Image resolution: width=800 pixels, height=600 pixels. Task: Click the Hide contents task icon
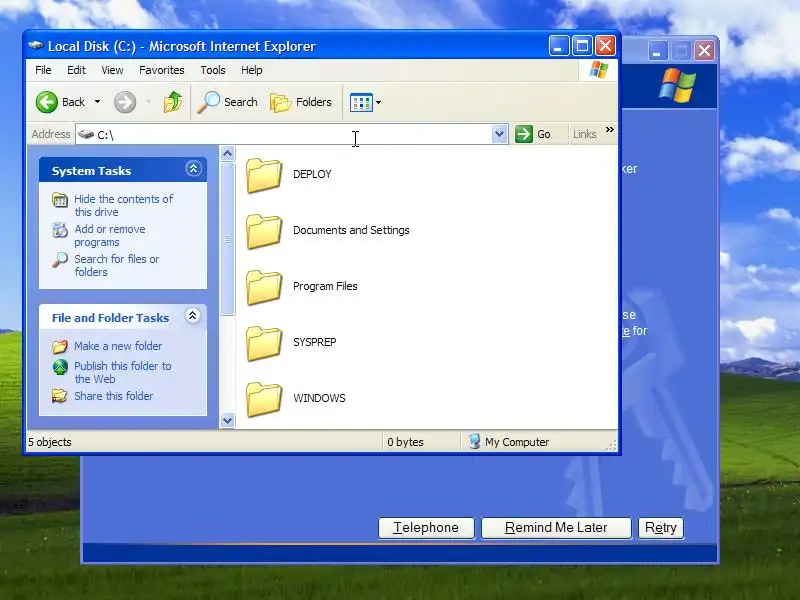60,200
